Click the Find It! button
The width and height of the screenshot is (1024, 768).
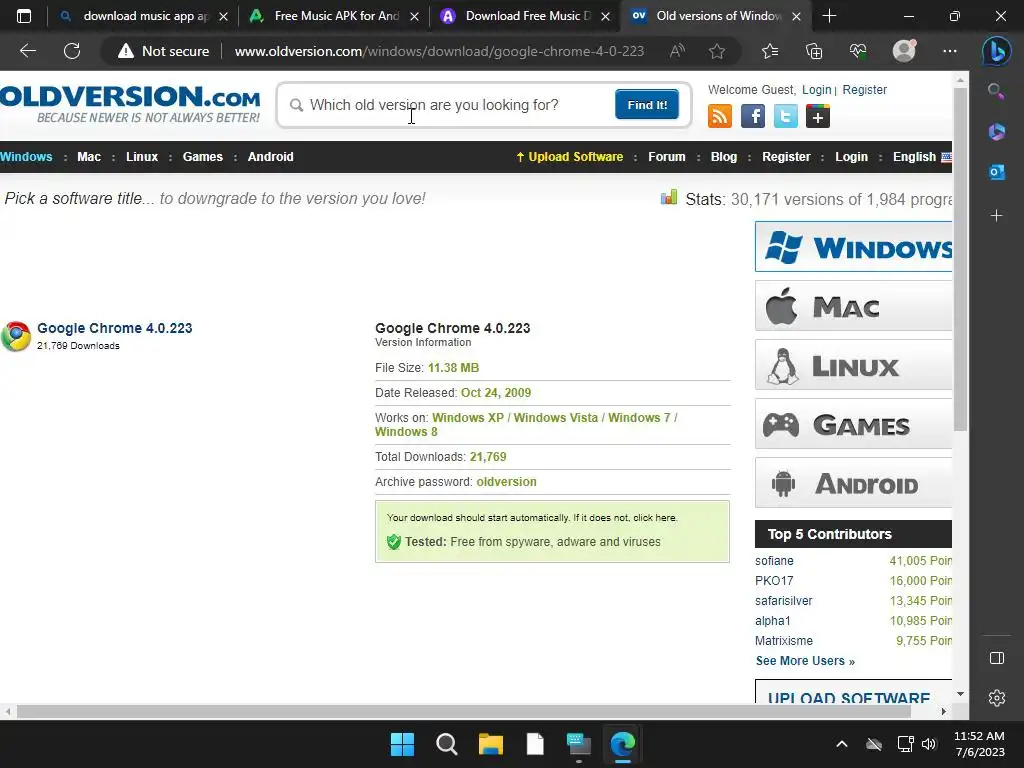[x=647, y=104]
